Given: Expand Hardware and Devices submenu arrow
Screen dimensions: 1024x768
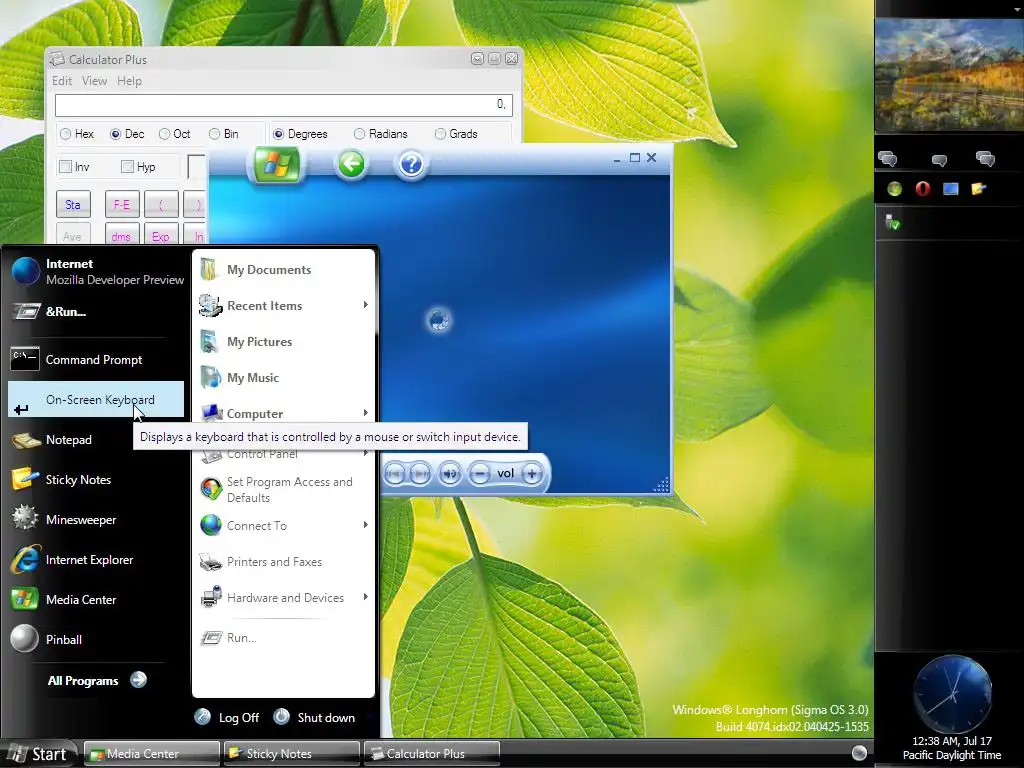Looking at the screenshot, I should click(366, 597).
